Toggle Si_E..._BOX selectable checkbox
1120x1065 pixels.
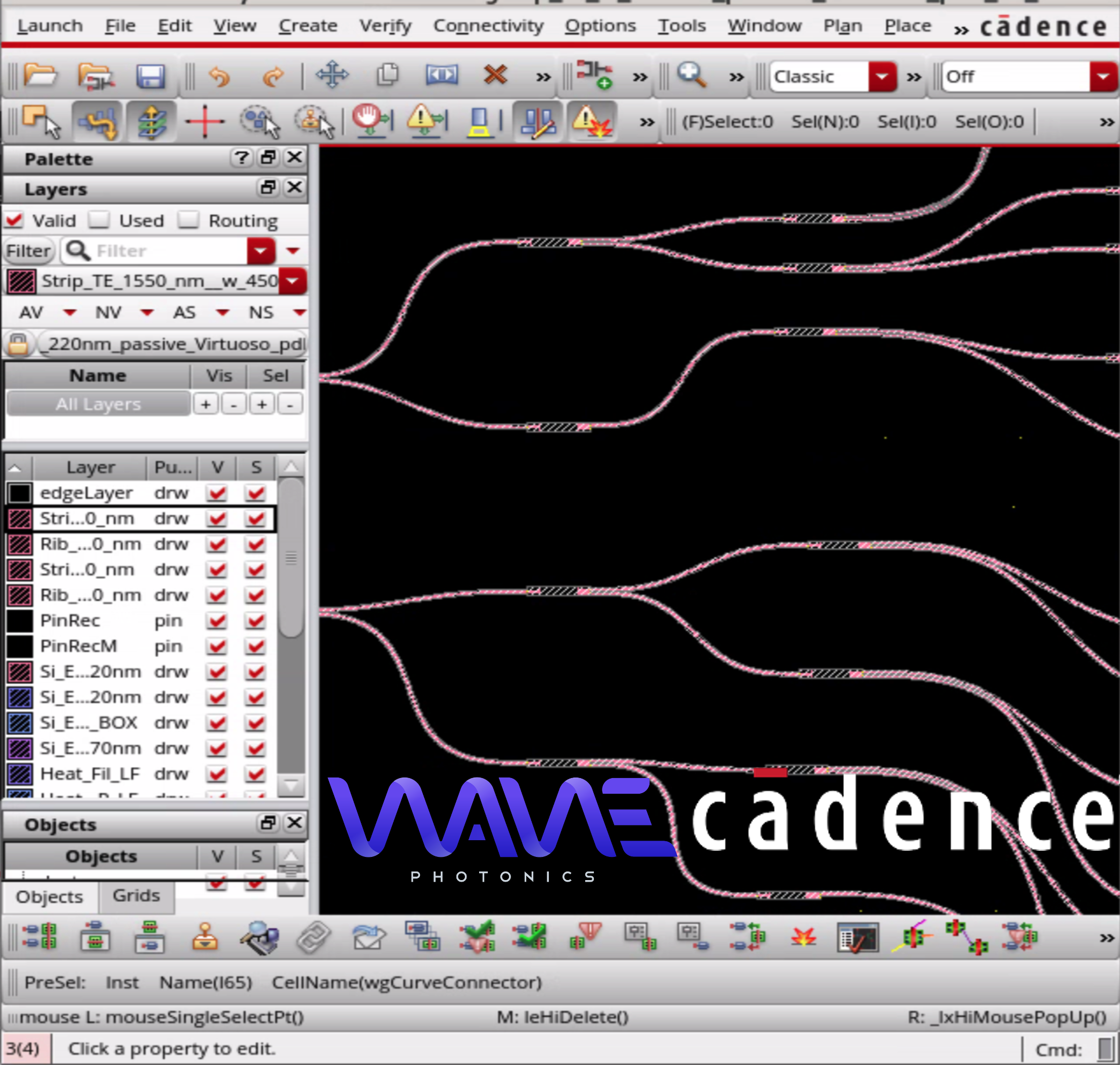(x=256, y=722)
